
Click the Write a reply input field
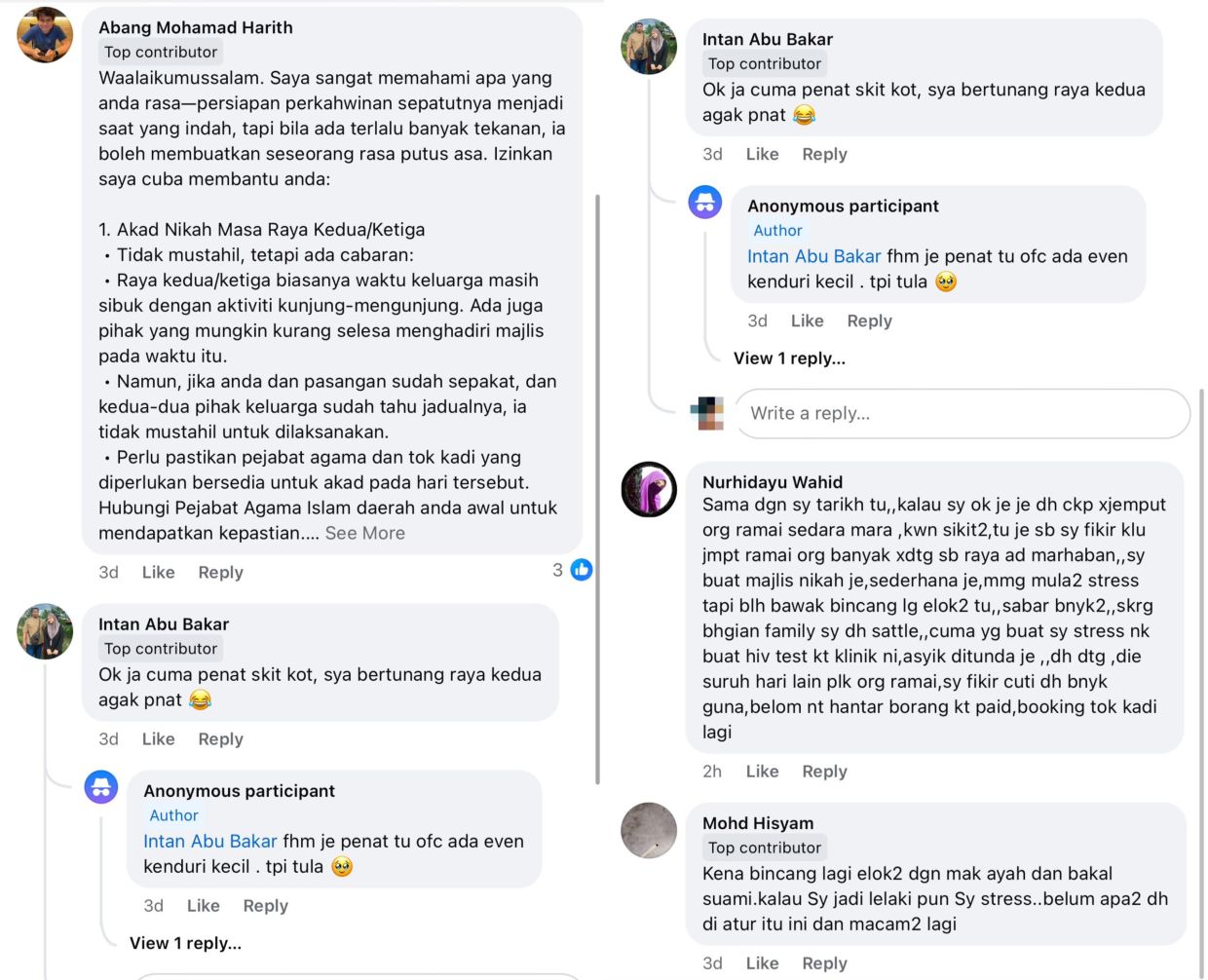(963, 413)
